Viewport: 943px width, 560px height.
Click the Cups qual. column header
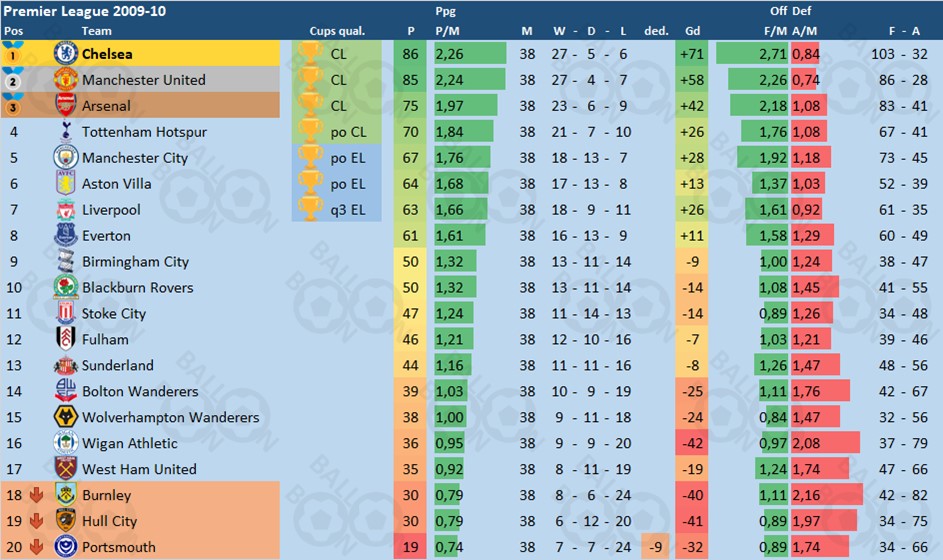pos(337,31)
